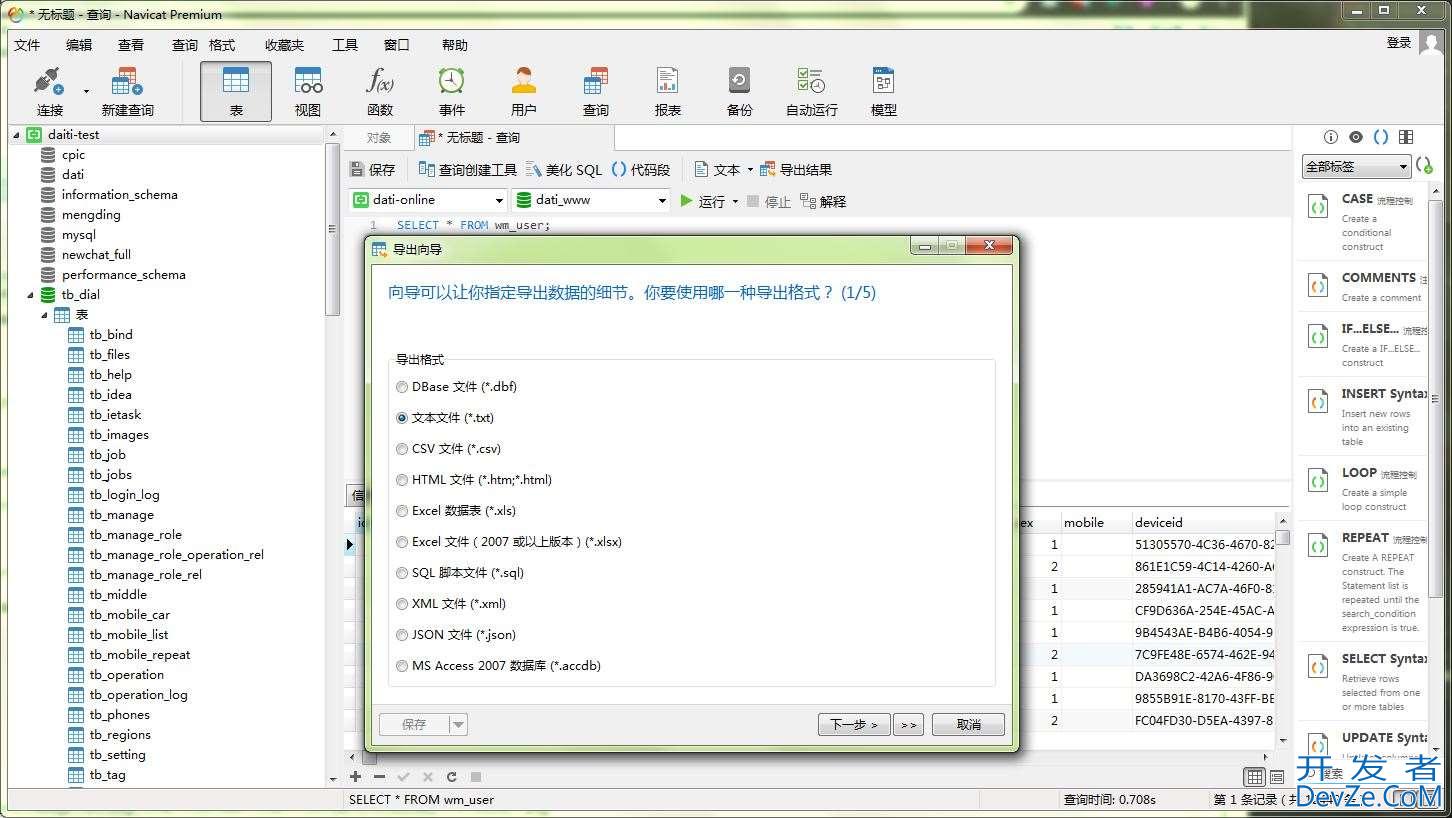Select the Table (表) toolbar icon
The image size is (1452, 818).
236,92
